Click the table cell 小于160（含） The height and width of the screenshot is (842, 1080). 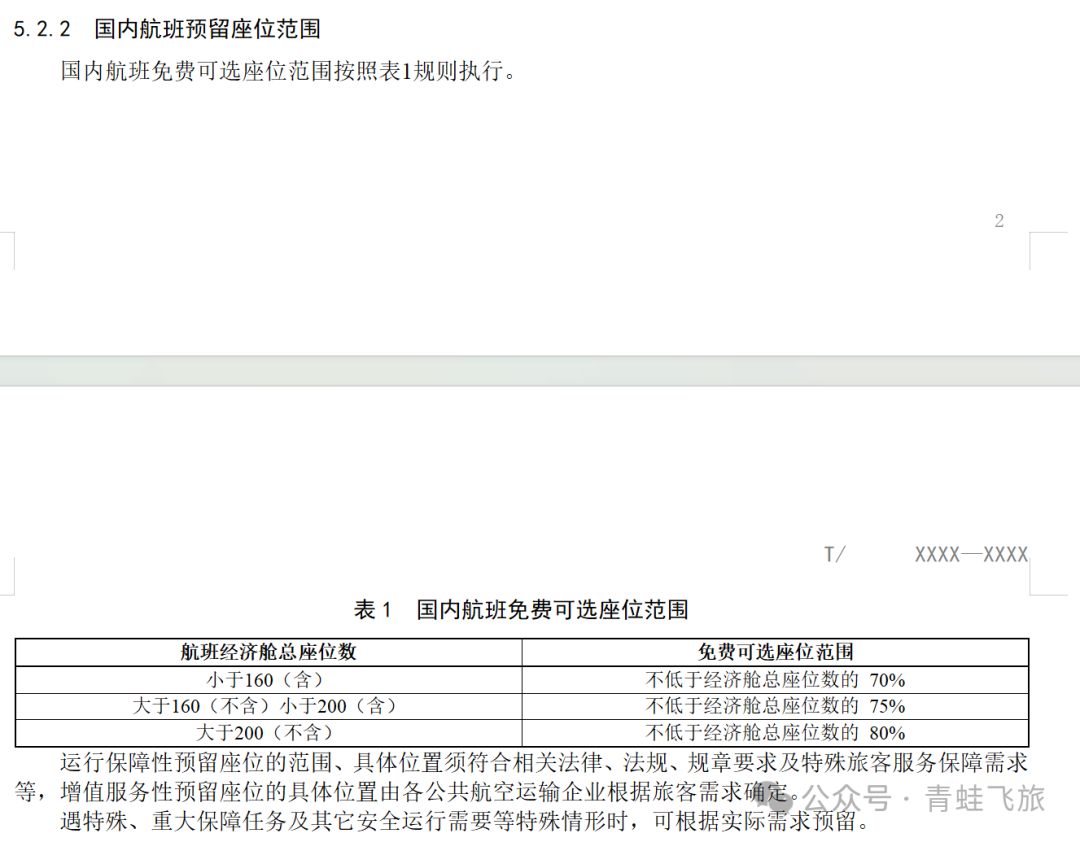(x=268, y=680)
